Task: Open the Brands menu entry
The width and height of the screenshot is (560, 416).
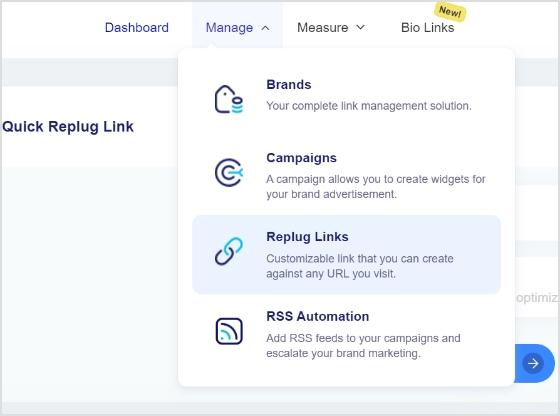Action: 346,95
